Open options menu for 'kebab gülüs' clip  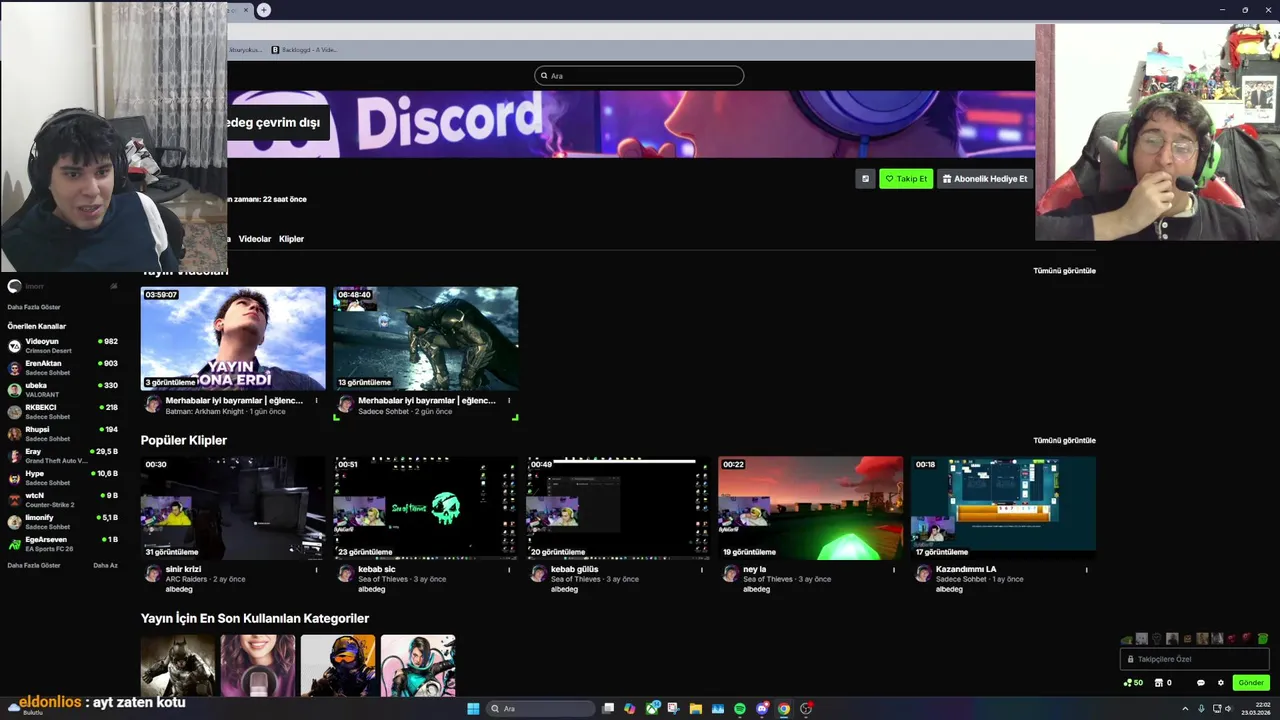pos(702,570)
